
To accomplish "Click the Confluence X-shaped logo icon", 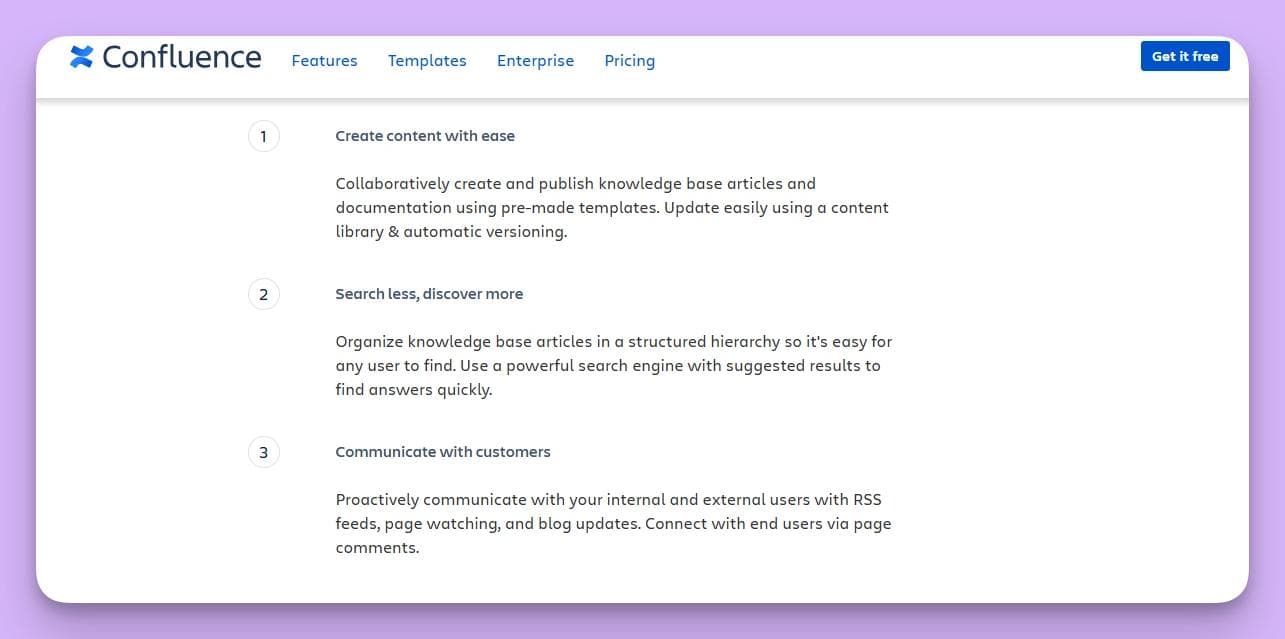I will [82, 57].
